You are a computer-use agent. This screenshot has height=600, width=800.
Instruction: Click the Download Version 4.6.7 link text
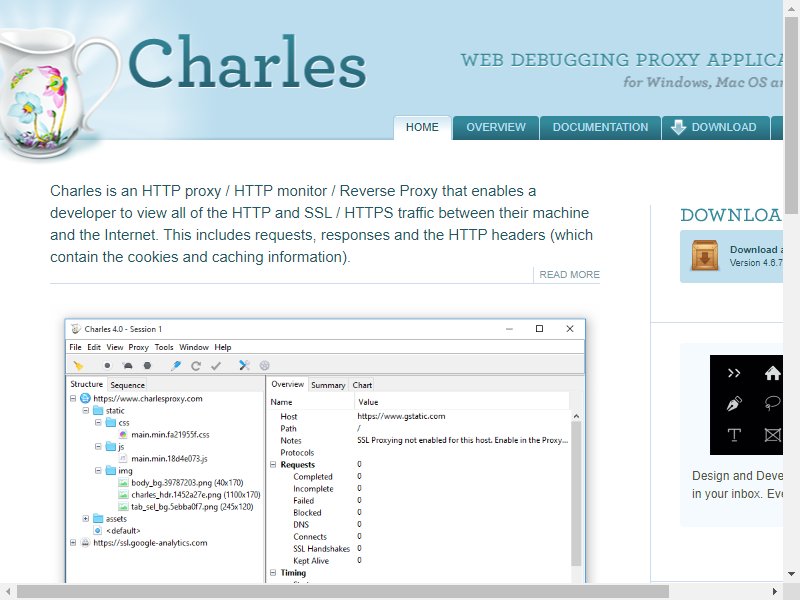pos(756,256)
